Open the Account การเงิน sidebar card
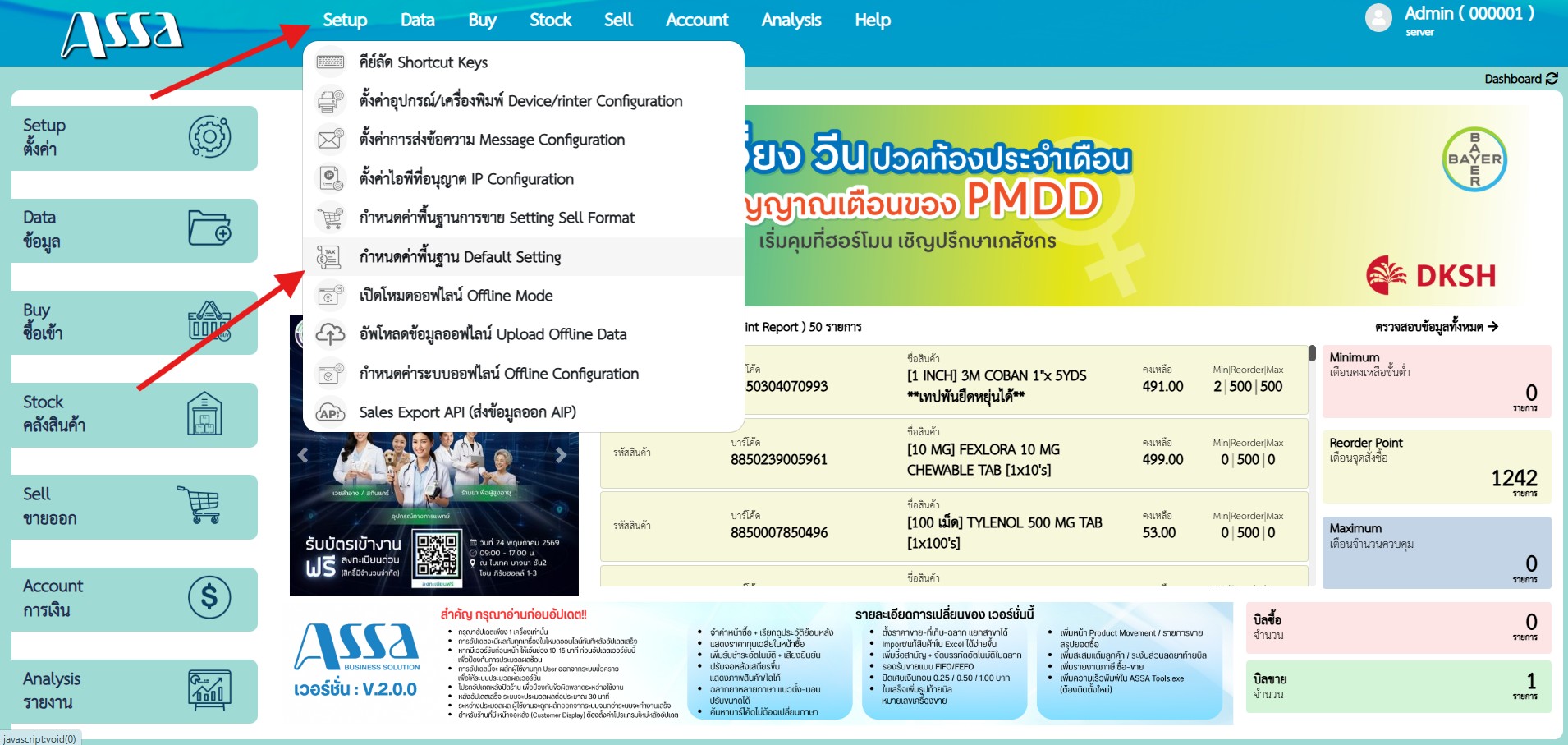The image size is (1568, 745). coord(135,600)
